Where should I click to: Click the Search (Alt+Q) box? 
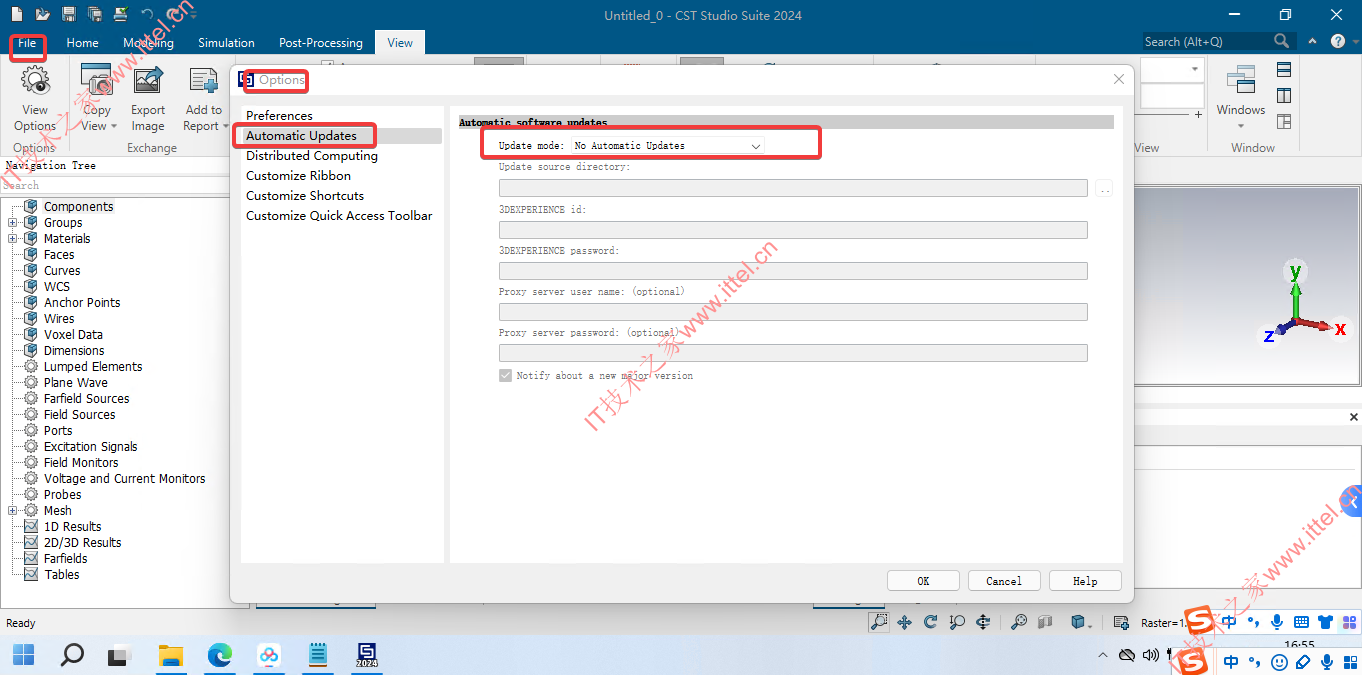[1218, 41]
